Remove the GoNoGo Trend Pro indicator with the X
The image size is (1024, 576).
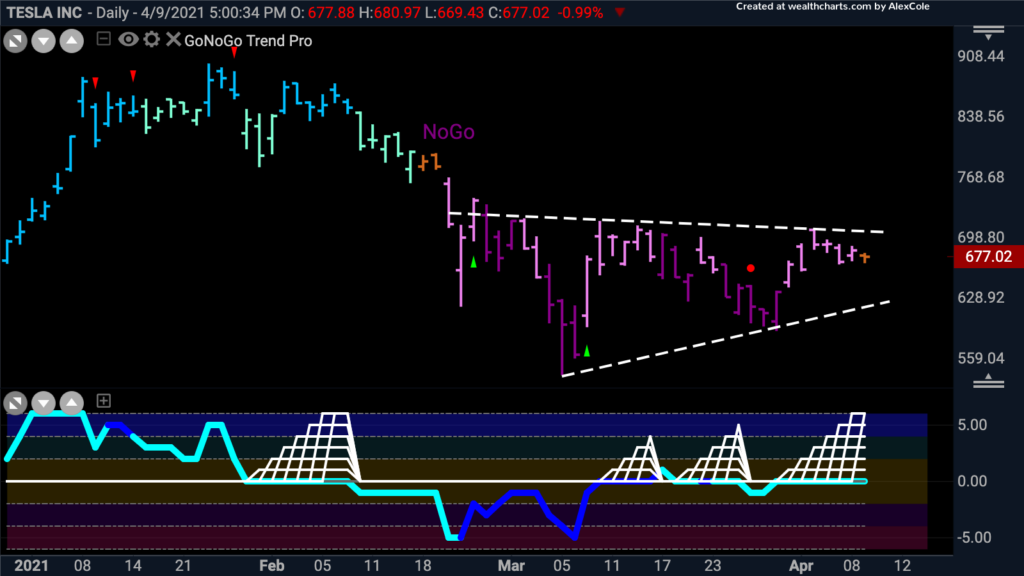[x=173, y=39]
